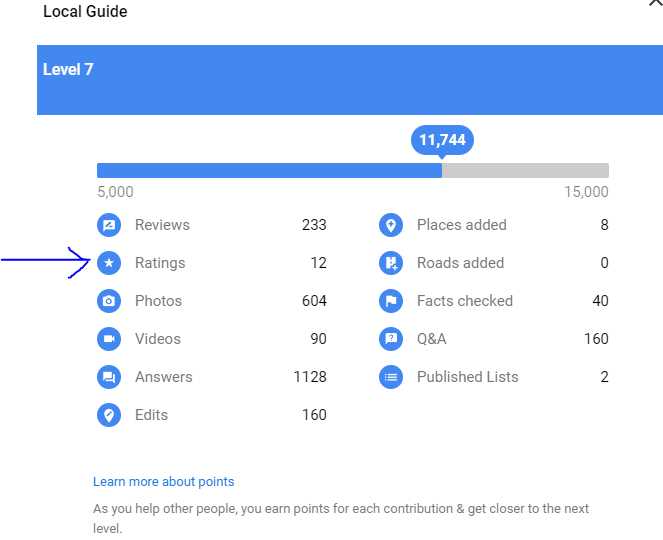663x540 pixels.
Task: Click the Level 7 blue banner
Action: (350, 80)
